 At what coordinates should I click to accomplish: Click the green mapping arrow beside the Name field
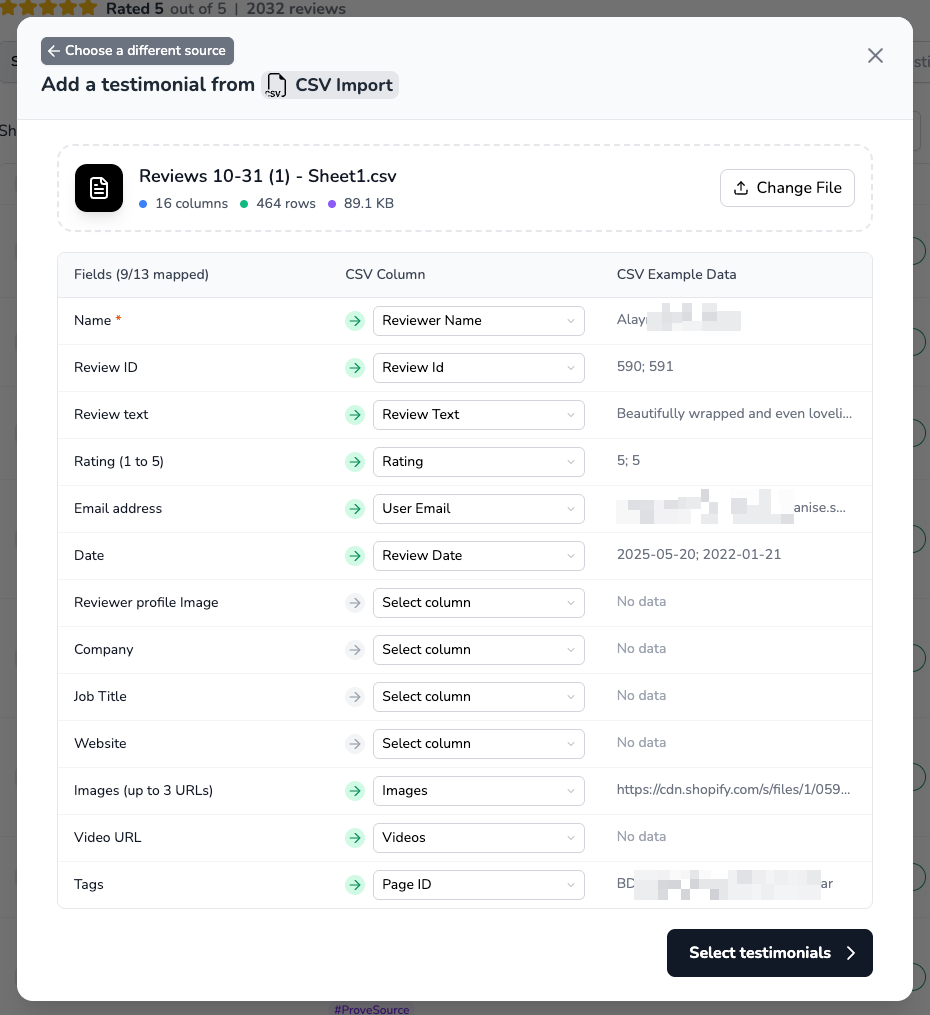pyautogui.click(x=354, y=320)
